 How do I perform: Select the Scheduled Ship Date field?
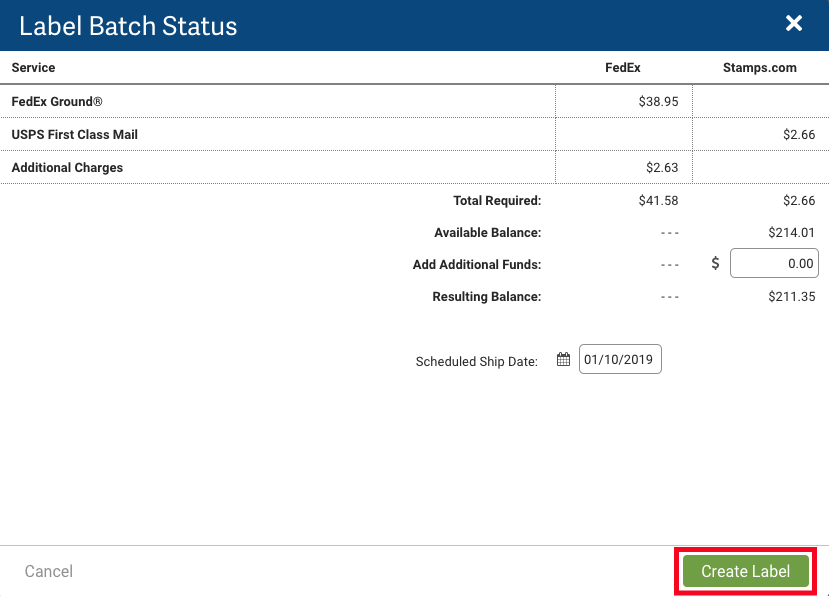(620, 360)
